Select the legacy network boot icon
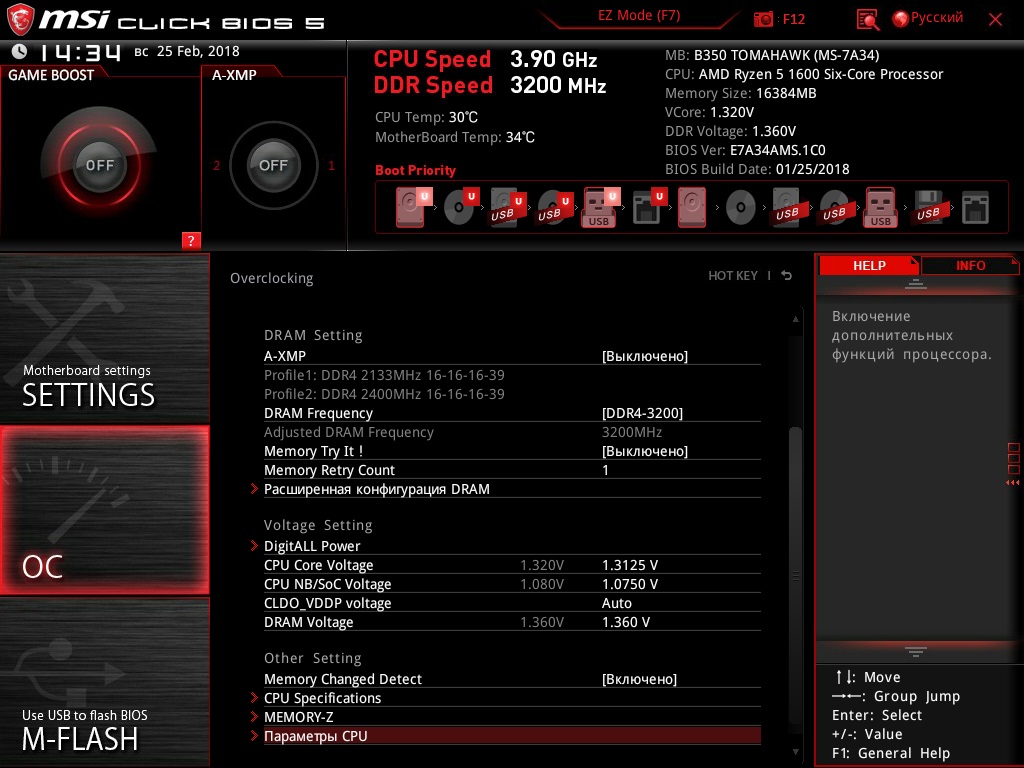This screenshot has height=768, width=1024. click(976, 208)
